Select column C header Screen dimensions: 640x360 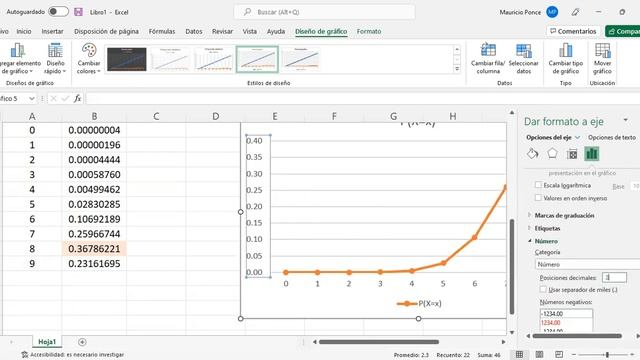(x=156, y=116)
